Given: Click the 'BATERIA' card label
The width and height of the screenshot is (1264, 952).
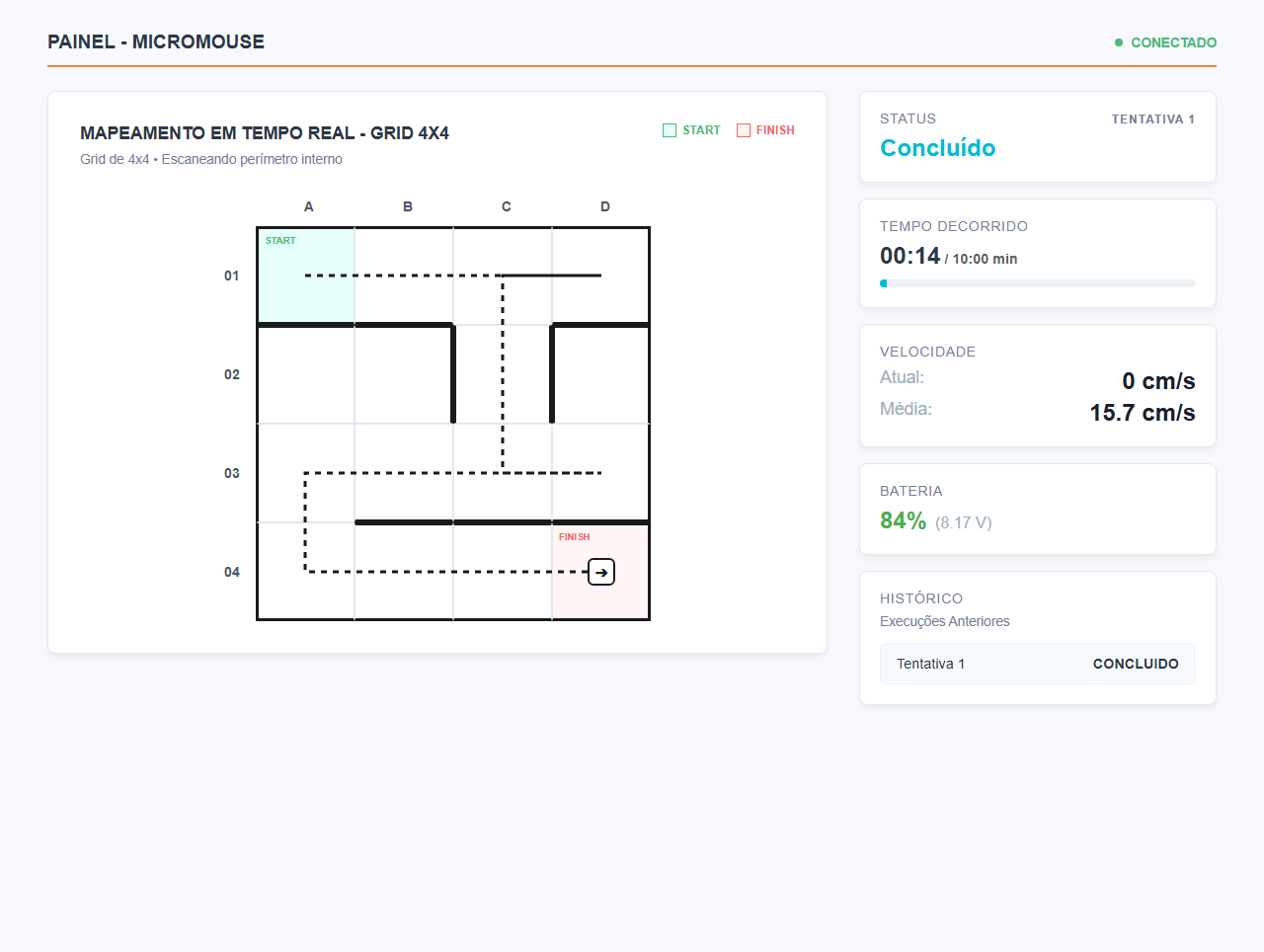Looking at the screenshot, I should (911, 491).
